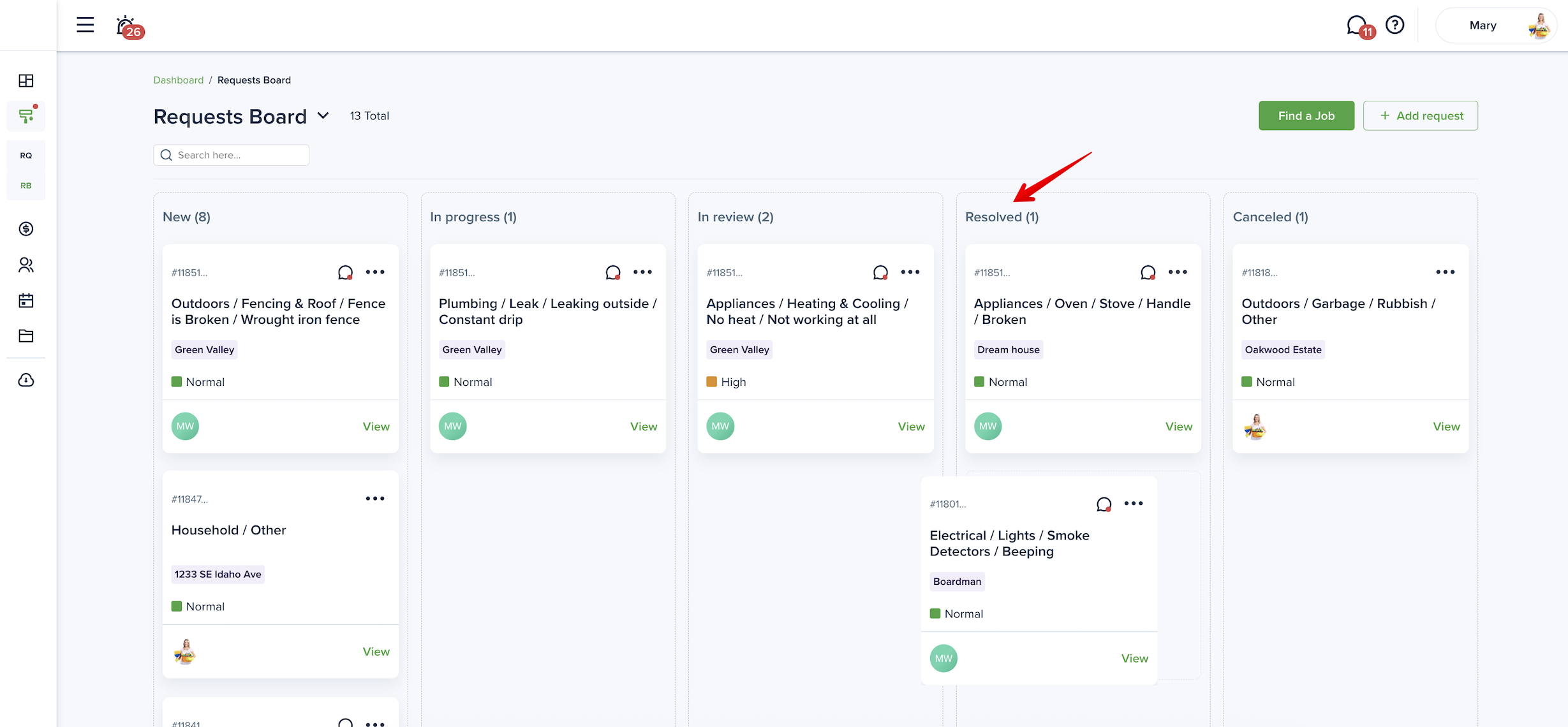Image resolution: width=1568 pixels, height=727 pixels.
Task: Open three-dot menu on Household Other card
Action: point(375,499)
